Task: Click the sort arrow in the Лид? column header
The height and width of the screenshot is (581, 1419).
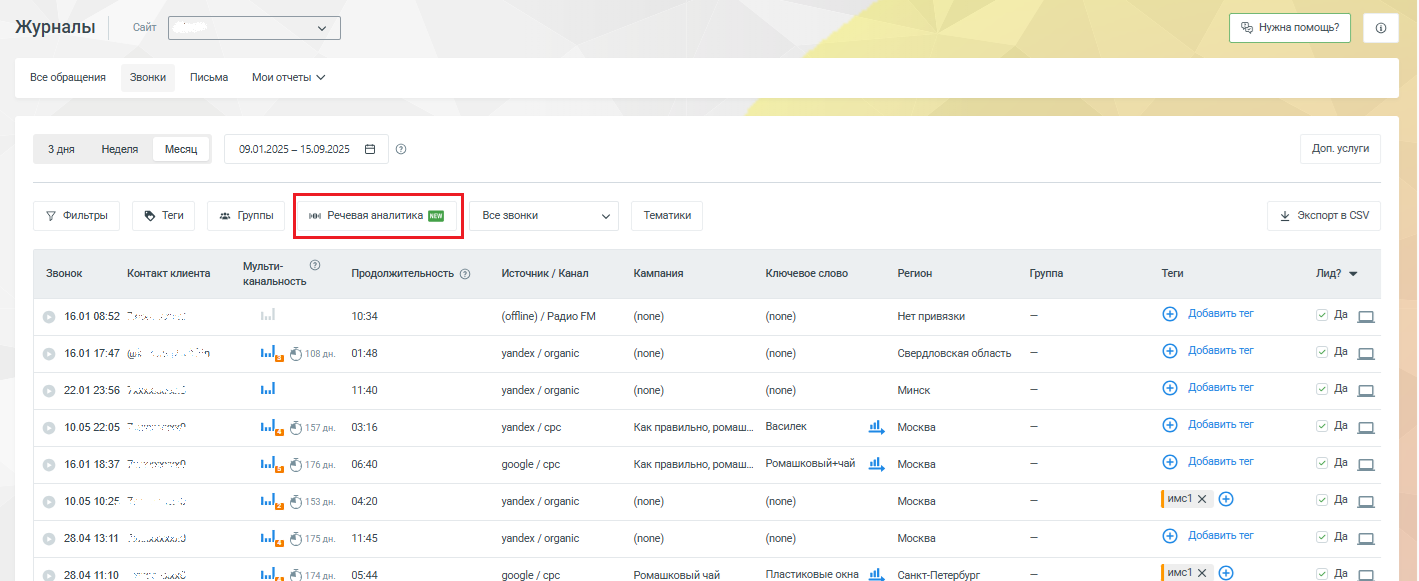Action: (1353, 274)
